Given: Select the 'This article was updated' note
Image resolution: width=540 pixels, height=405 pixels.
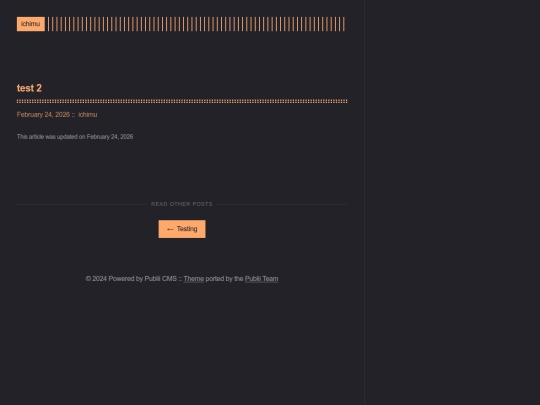Looking at the screenshot, I should click(x=75, y=137).
